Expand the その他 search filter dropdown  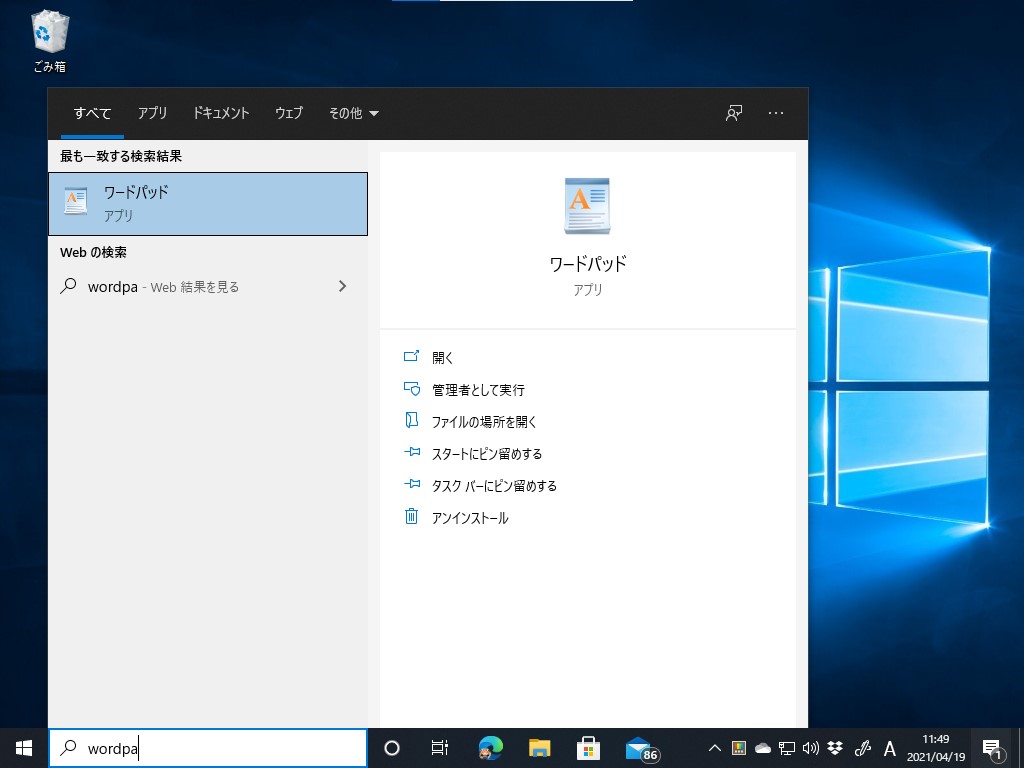click(352, 113)
